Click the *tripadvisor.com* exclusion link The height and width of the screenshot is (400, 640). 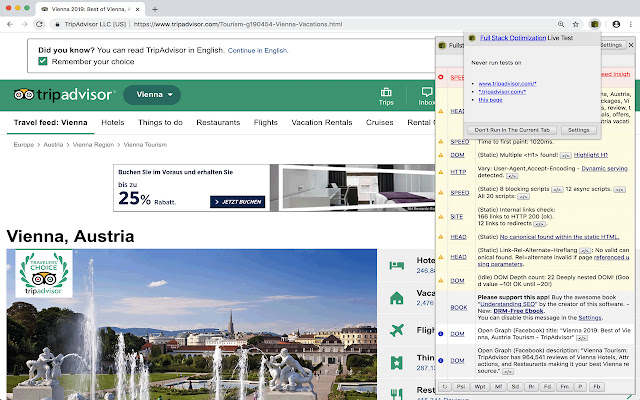click(x=502, y=92)
